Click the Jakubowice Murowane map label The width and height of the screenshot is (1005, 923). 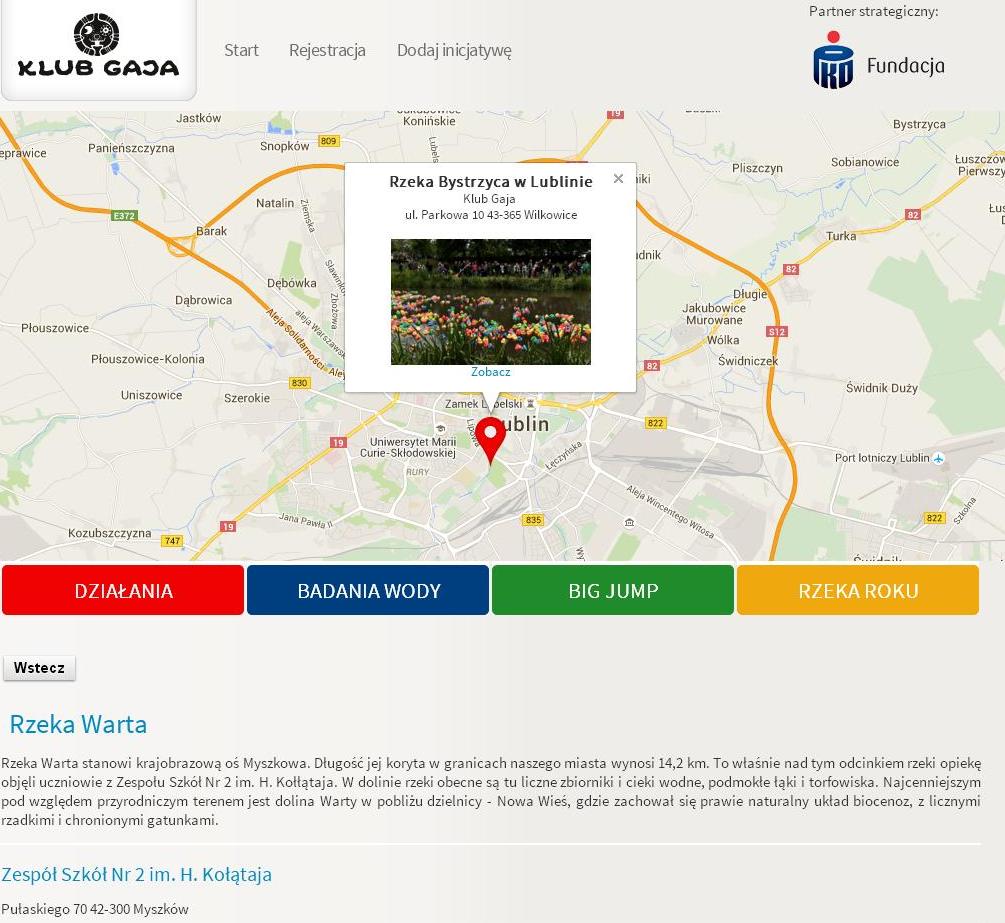(713, 314)
